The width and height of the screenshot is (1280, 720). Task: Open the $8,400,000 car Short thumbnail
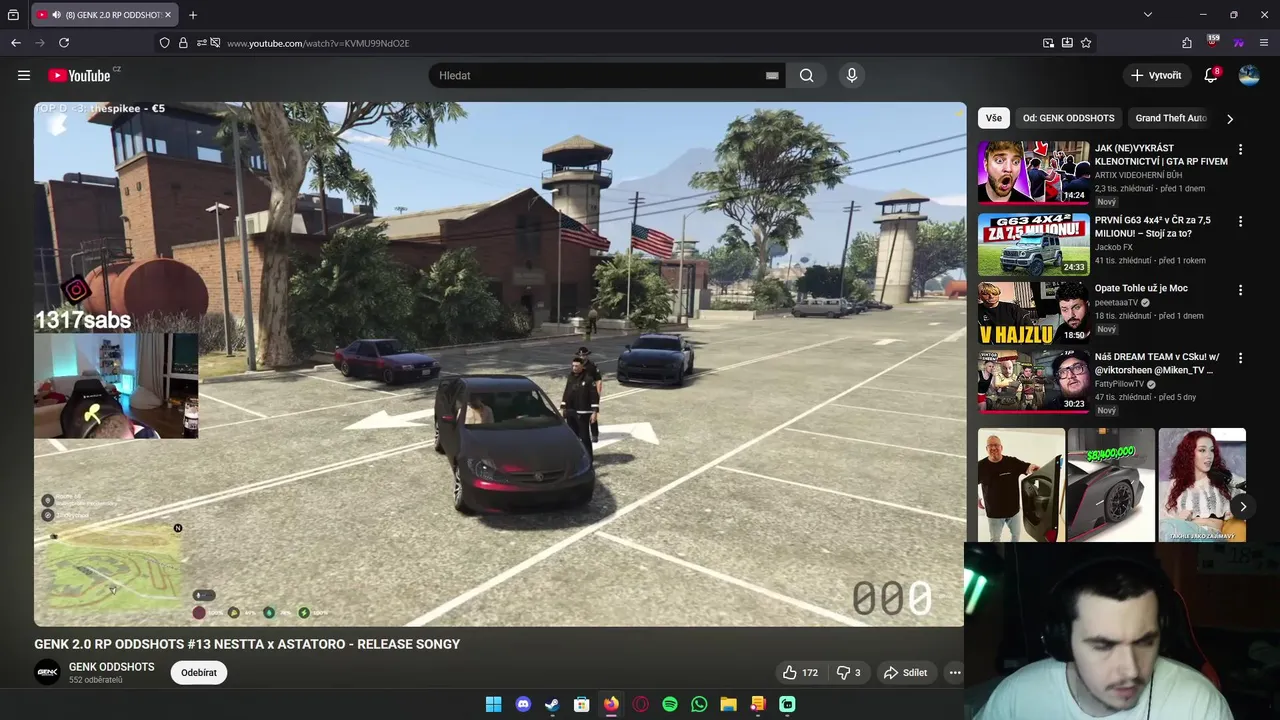tap(1111, 485)
